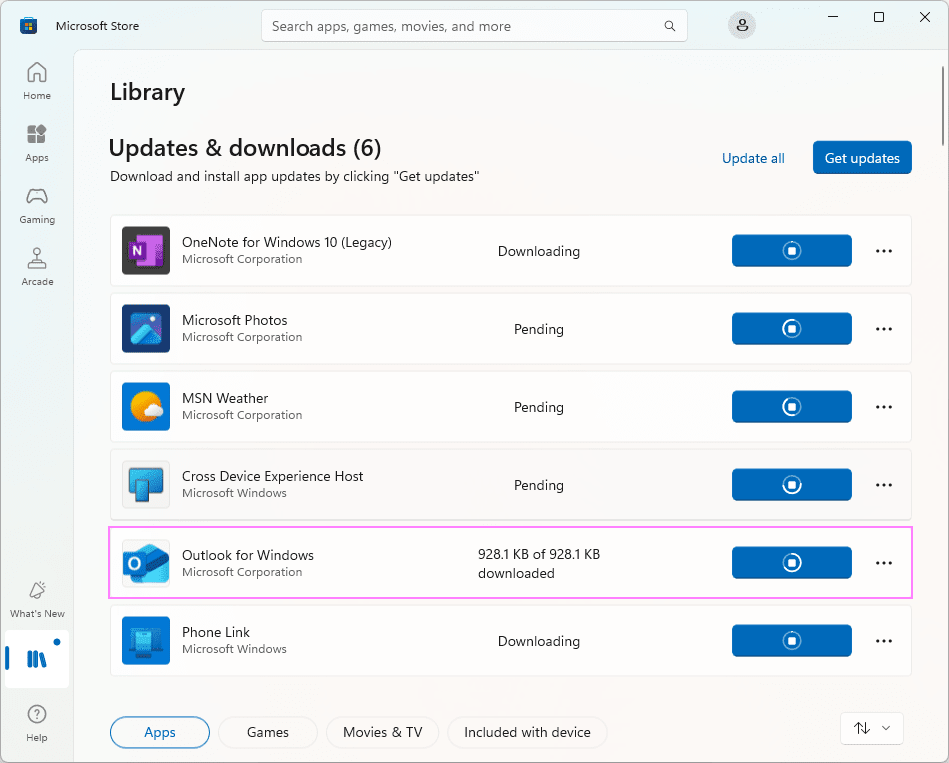Open the Outlook for Windows app icon

click(146, 563)
